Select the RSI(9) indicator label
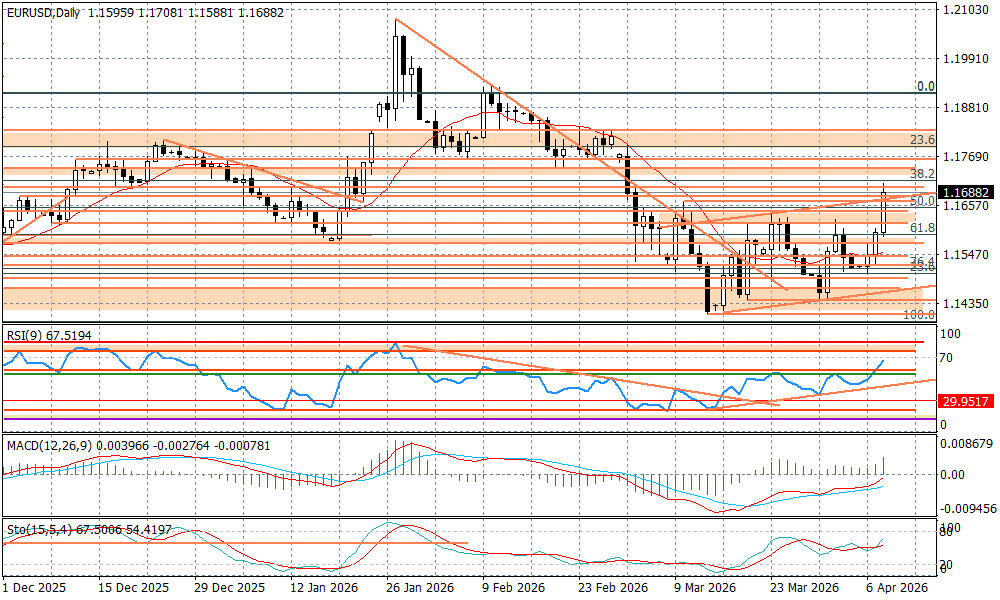This screenshot has height=600, width=1000. (x=25, y=337)
